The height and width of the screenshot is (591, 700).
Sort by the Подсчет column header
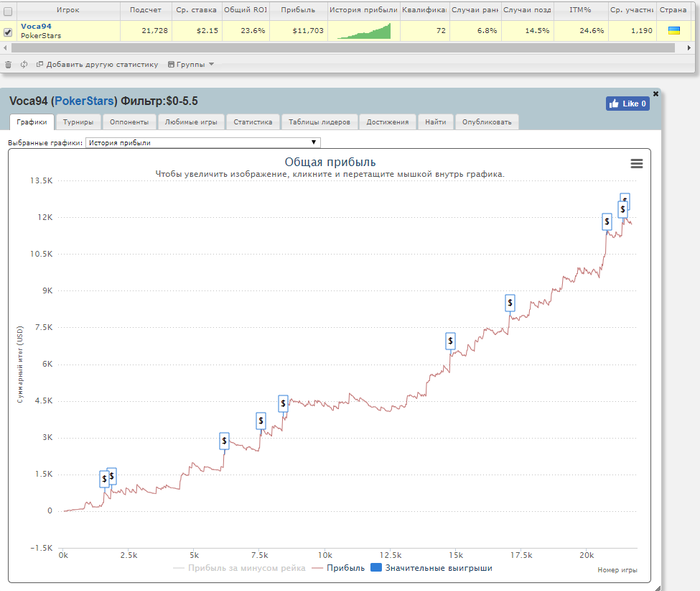coord(146,10)
